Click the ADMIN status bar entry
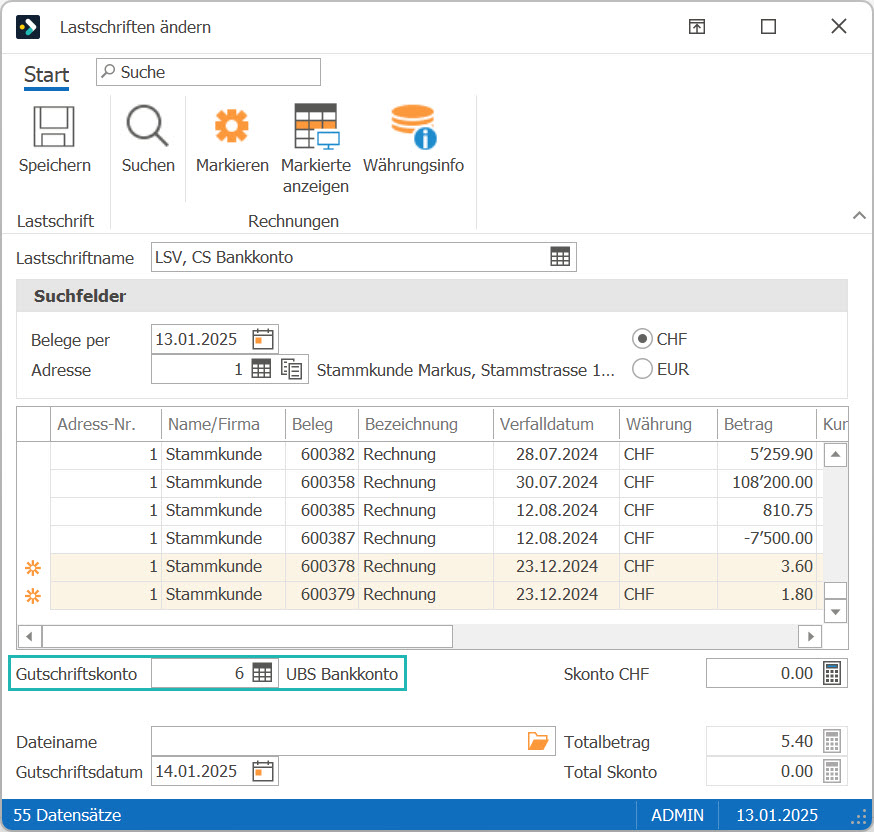874x832 pixels. point(677,815)
